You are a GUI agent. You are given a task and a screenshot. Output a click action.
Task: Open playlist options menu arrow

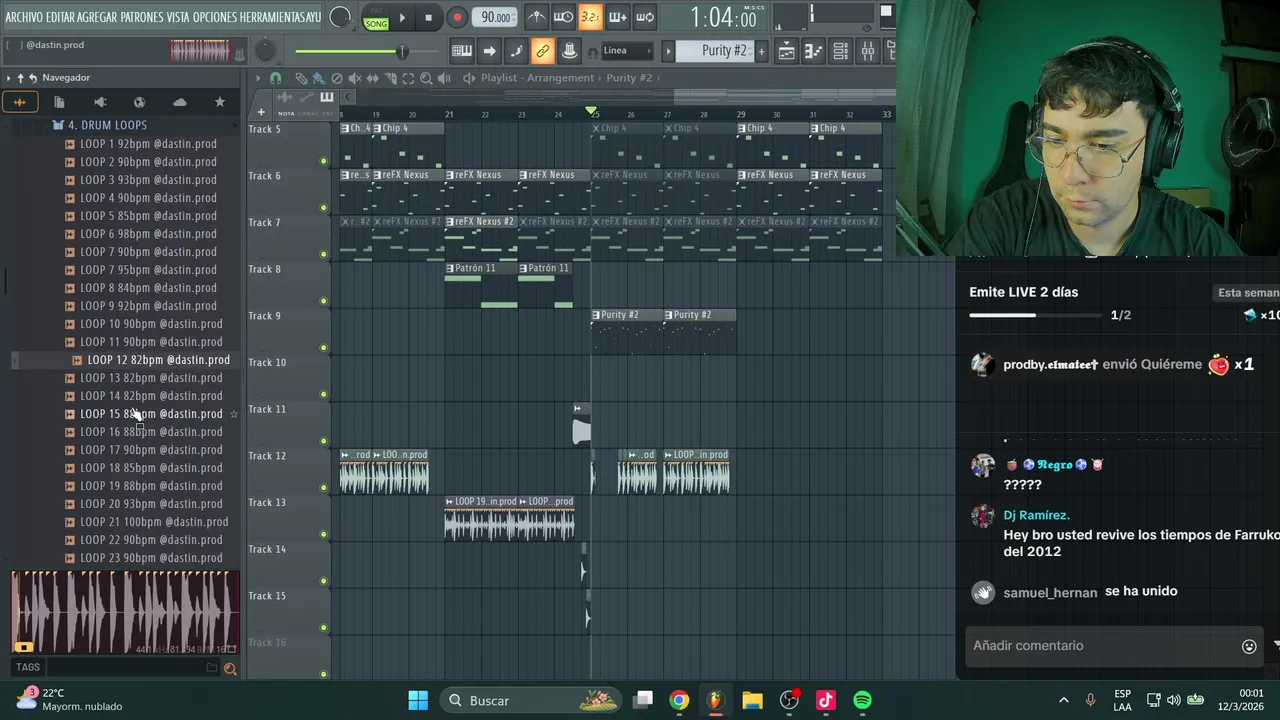(x=258, y=78)
